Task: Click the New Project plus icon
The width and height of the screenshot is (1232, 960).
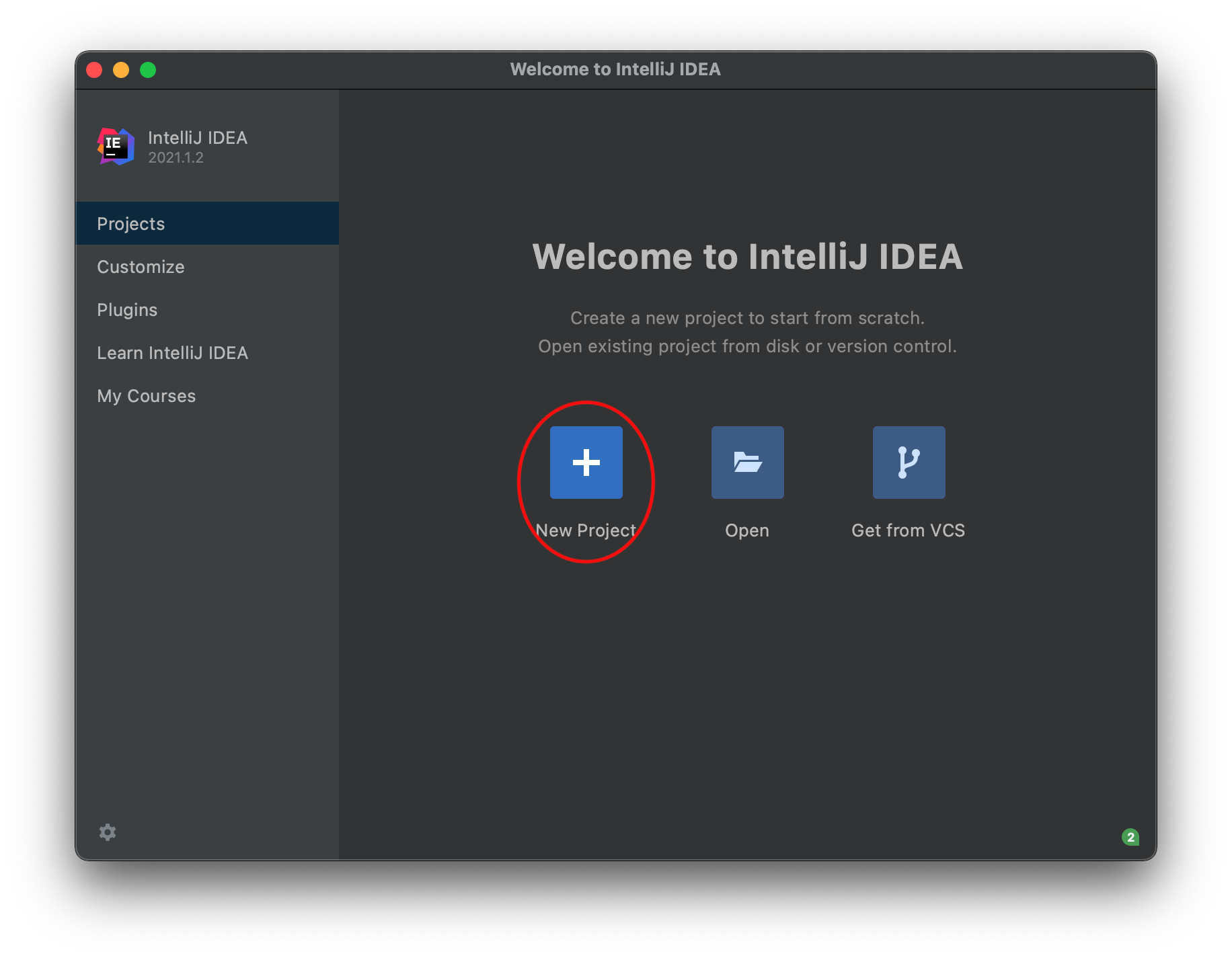Action: coord(585,462)
